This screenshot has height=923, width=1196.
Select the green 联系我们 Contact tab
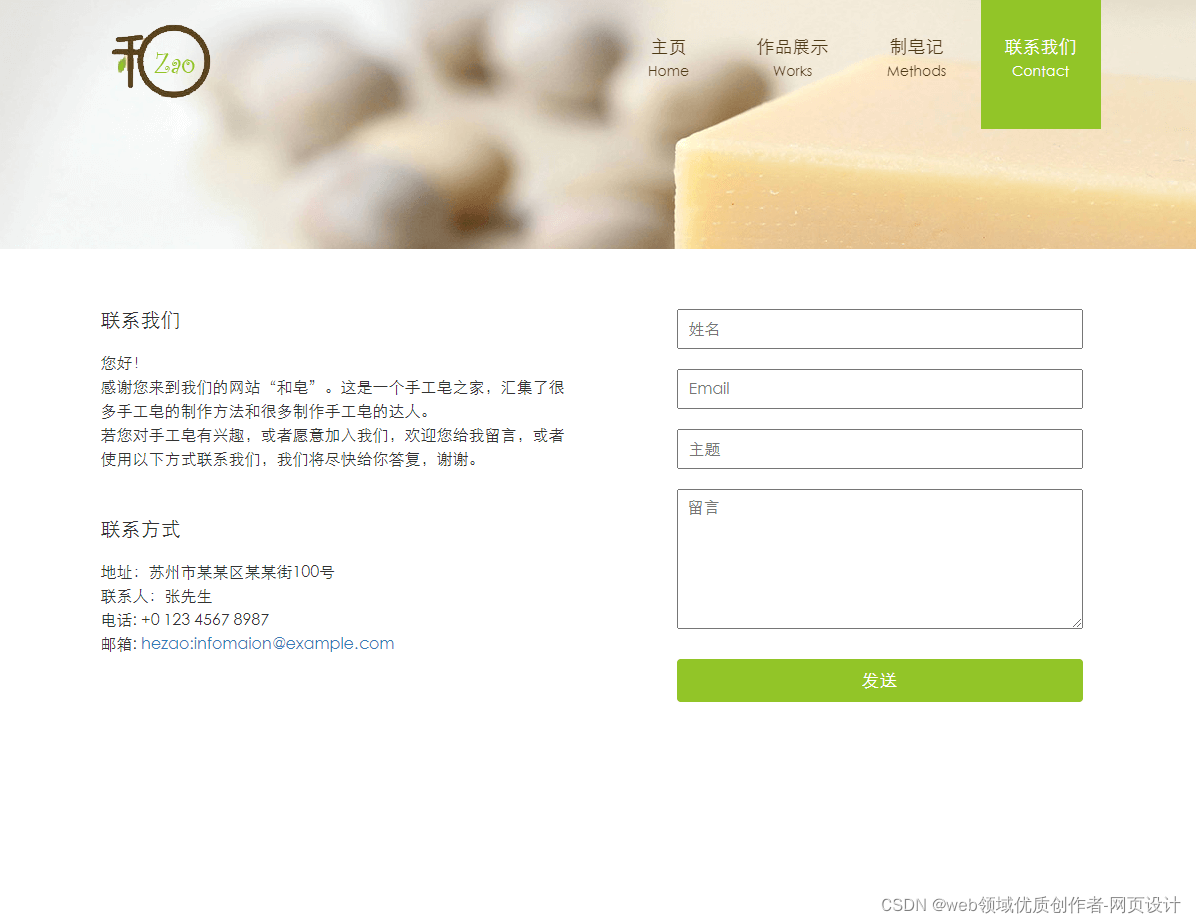[1040, 64]
